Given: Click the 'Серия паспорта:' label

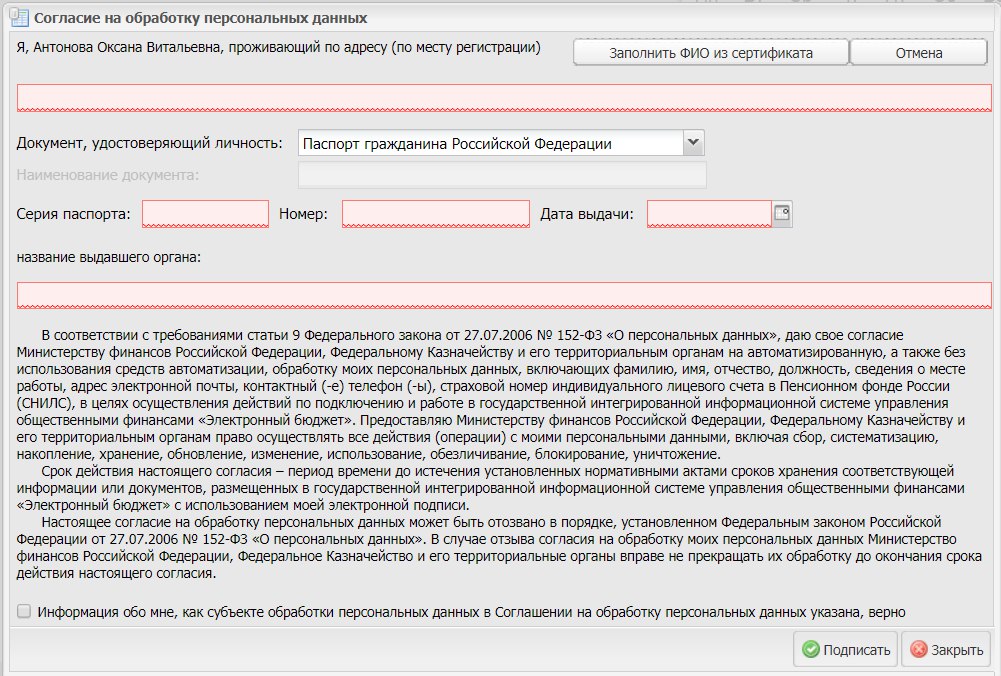Looking at the screenshot, I should coord(73,214).
